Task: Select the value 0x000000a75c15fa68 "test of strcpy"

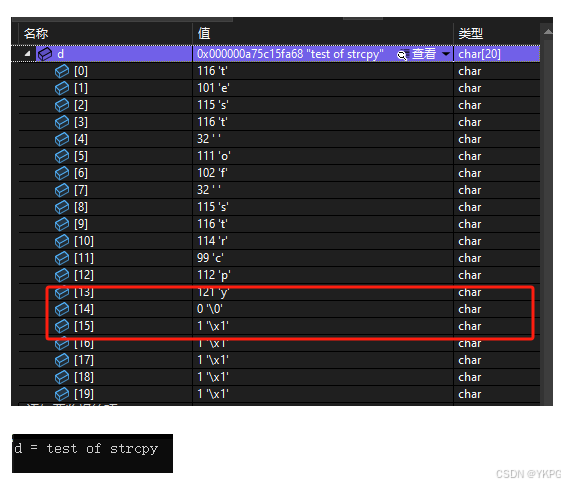Action: click(x=290, y=54)
